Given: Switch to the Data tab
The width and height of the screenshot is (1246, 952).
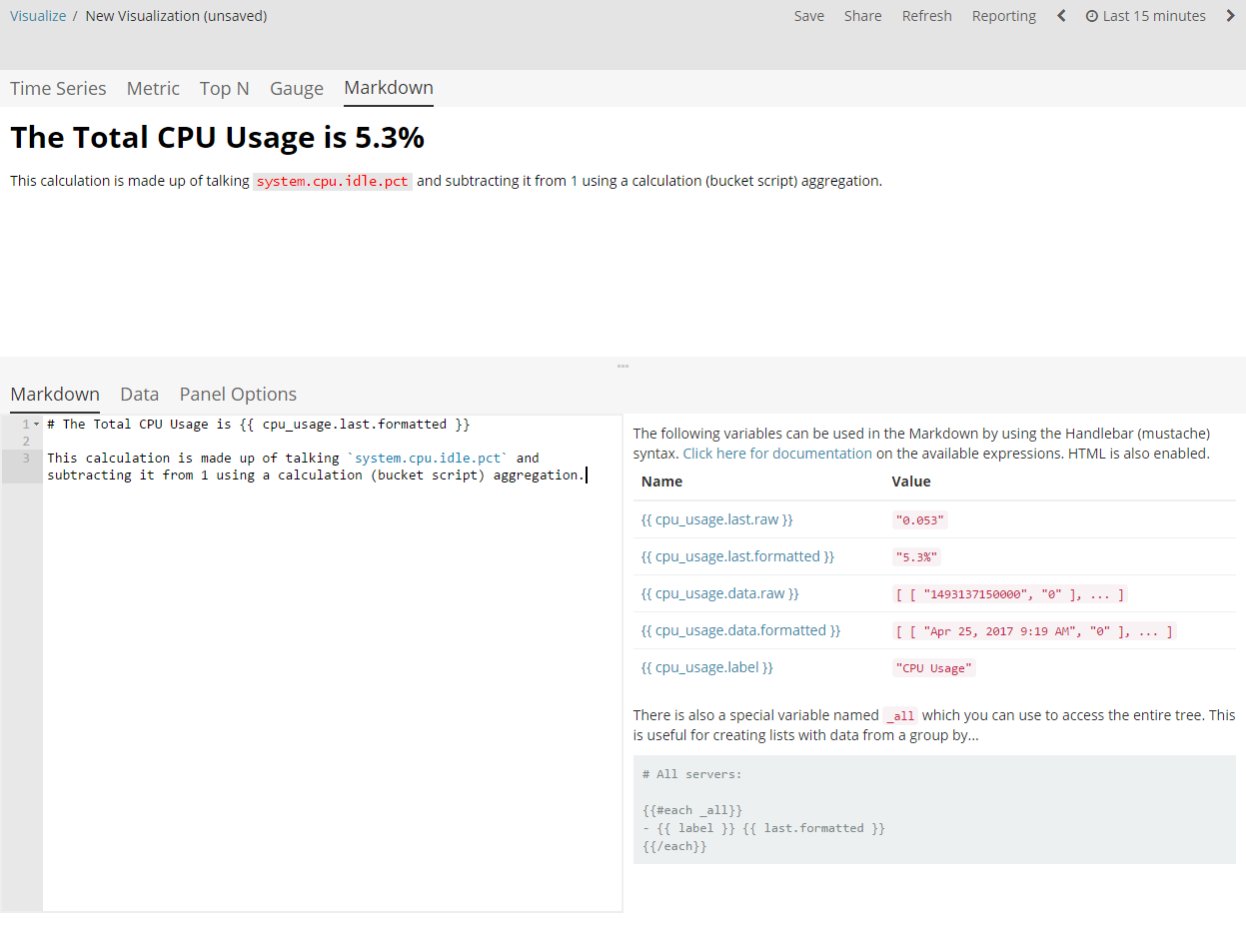Looking at the screenshot, I should tap(139, 394).
